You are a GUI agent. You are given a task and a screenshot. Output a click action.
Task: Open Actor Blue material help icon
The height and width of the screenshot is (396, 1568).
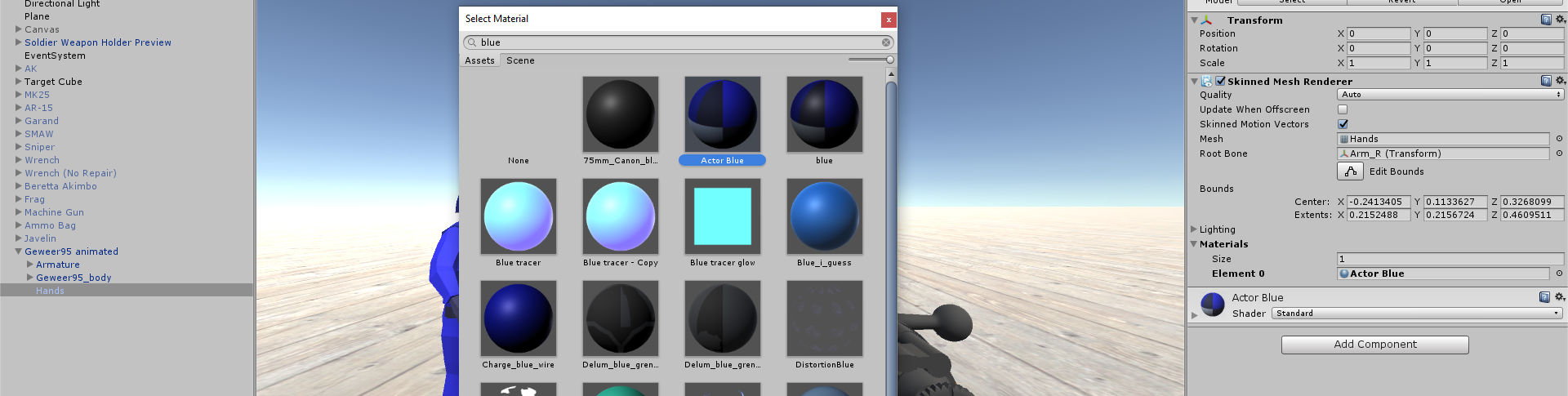click(x=1544, y=297)
